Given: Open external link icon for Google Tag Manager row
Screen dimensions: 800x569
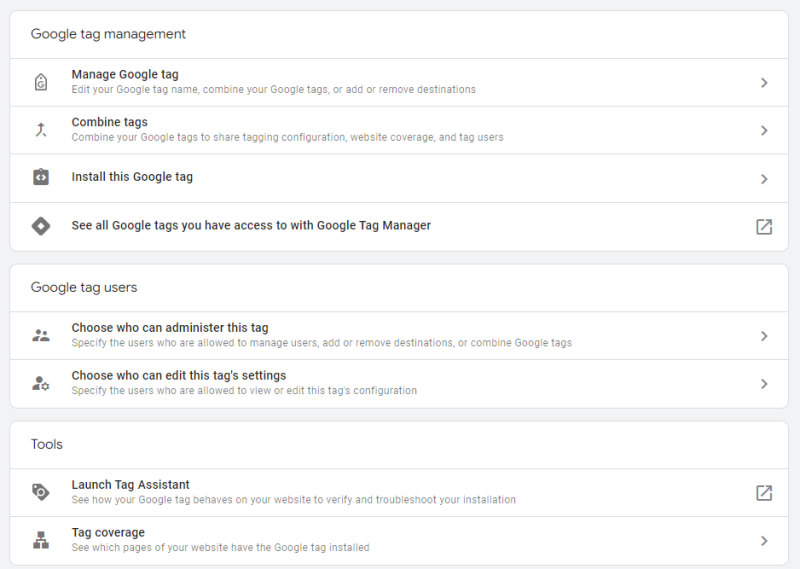Looking at the screenshot, I should [x=764, y=226].
